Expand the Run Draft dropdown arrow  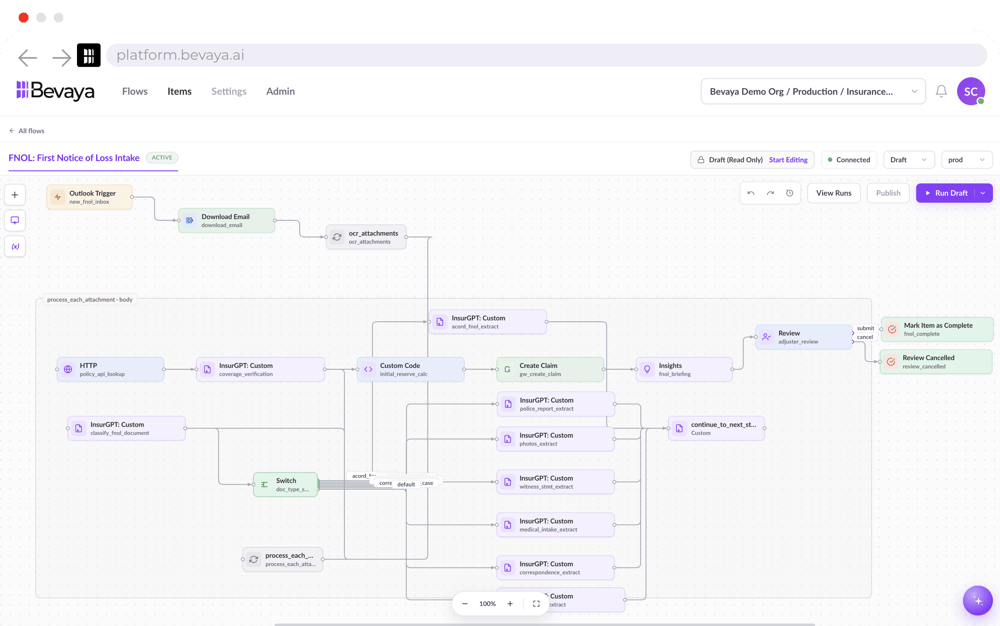click(x=983, y=193)
